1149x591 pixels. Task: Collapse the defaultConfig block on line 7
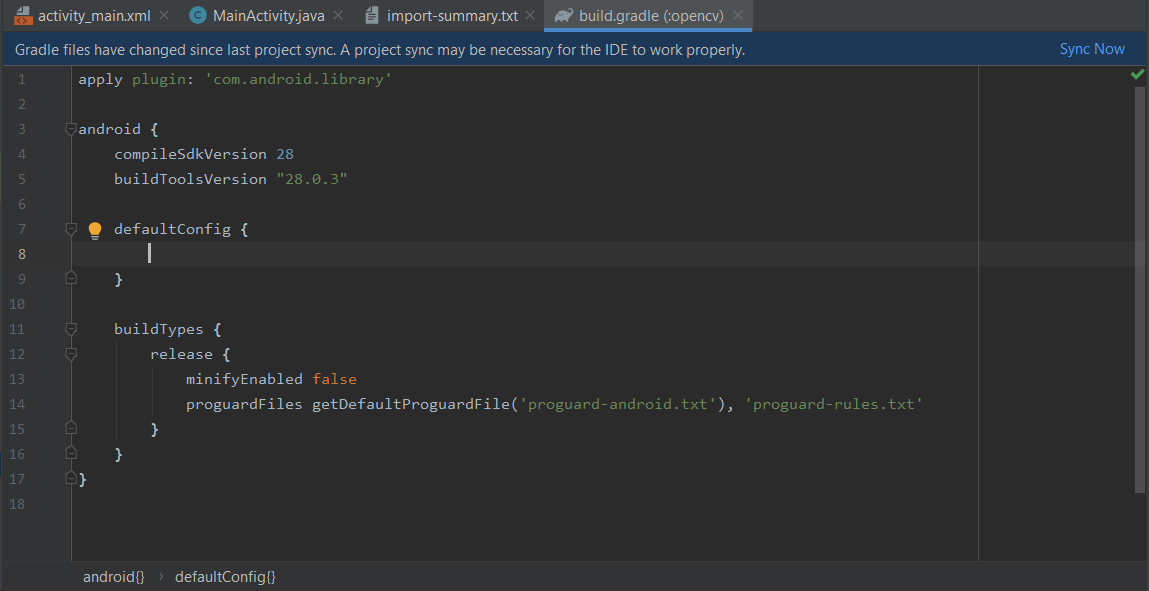(x=70, y=229)
